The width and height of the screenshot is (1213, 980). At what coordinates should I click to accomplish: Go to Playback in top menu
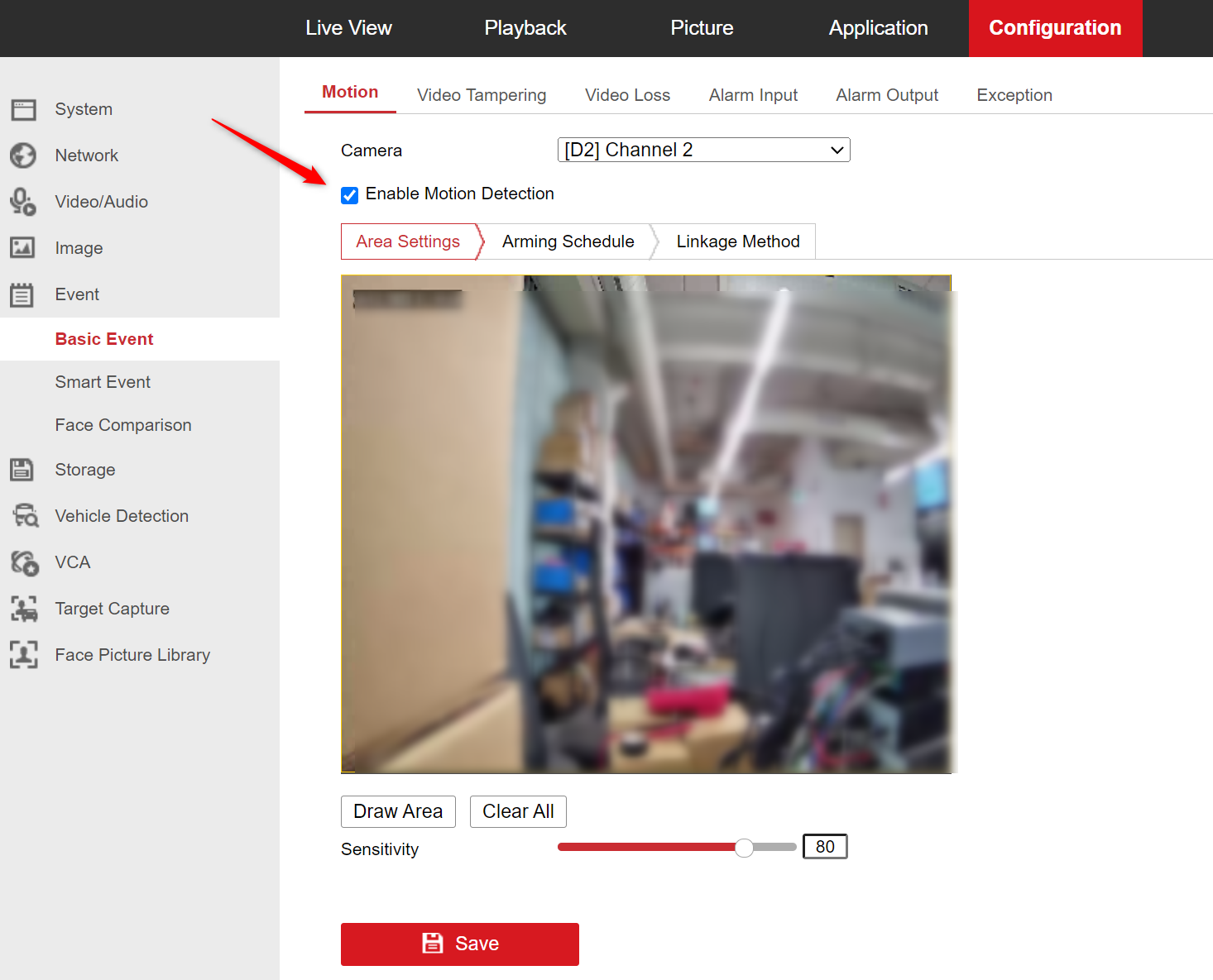[525, 28]
